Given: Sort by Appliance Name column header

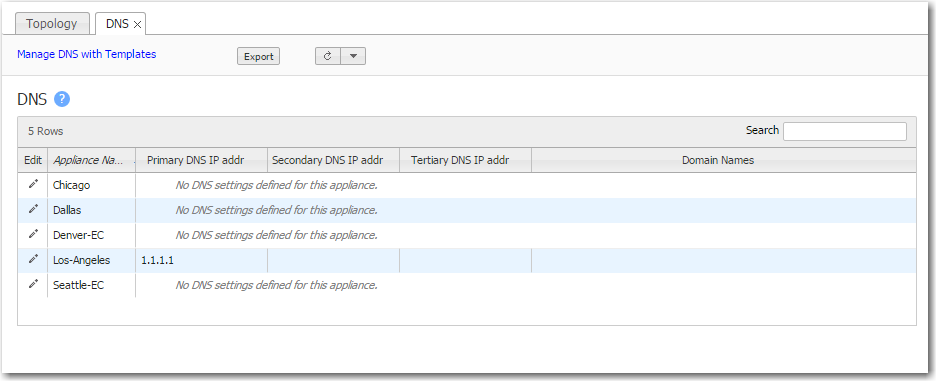Looking at the screenshot, I should point(91,160).
